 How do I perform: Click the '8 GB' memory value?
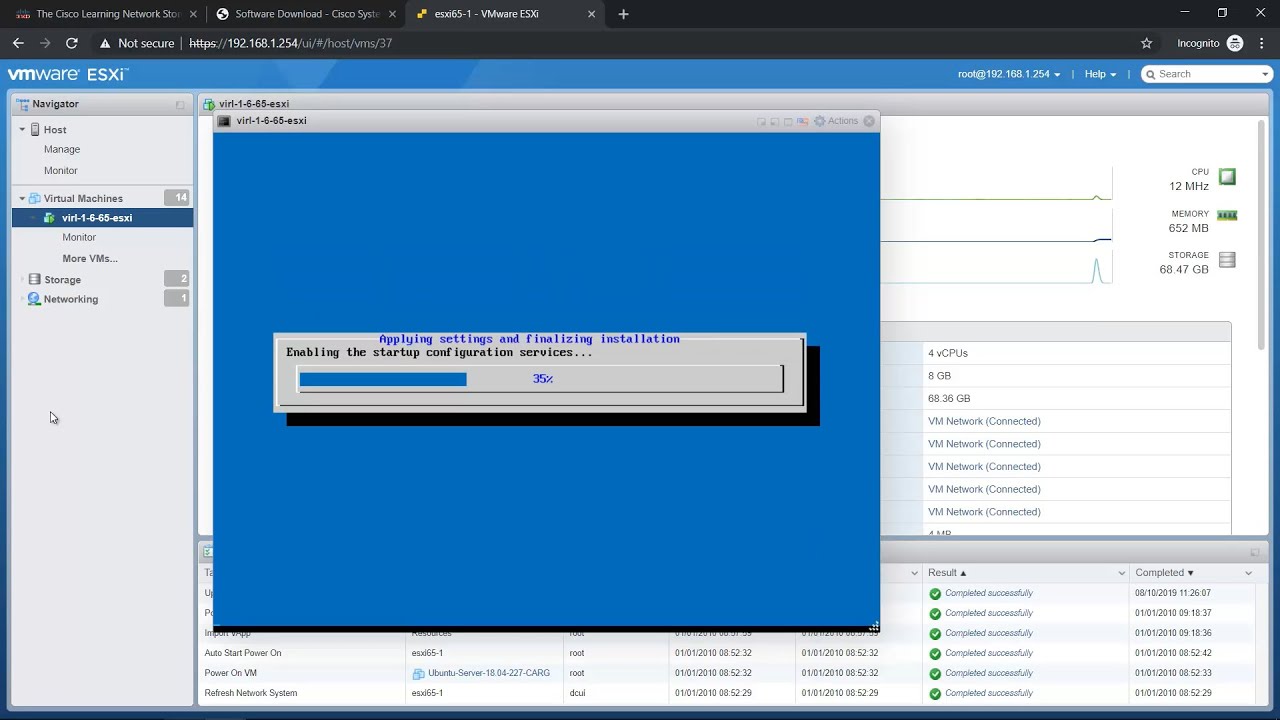coord(939,376)
